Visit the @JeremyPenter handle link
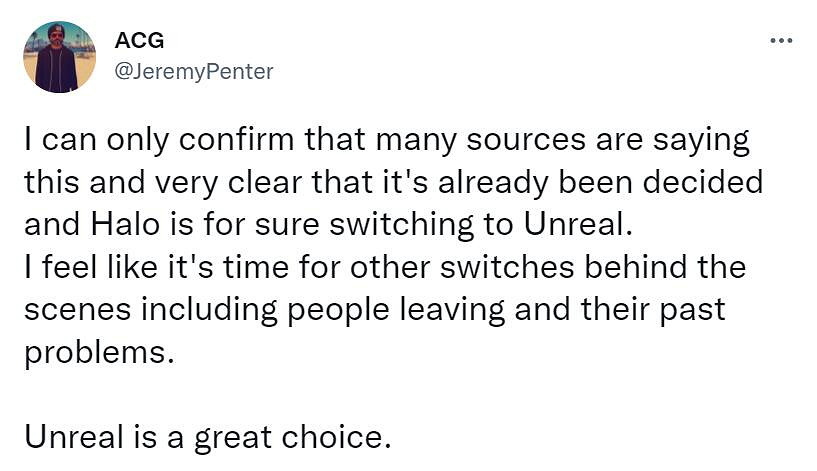Screen dimensions: 817x471 [x=195, y=71]
